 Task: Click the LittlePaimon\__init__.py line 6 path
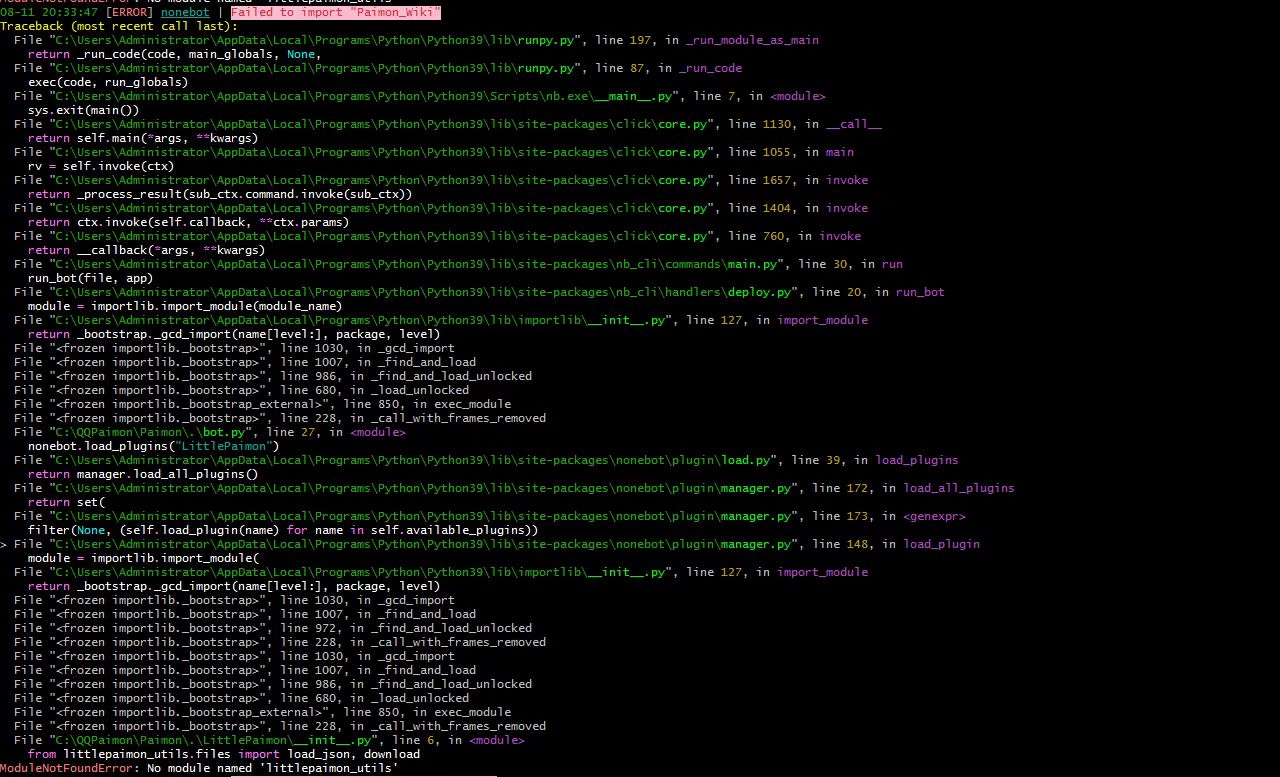tap(213, 740)
